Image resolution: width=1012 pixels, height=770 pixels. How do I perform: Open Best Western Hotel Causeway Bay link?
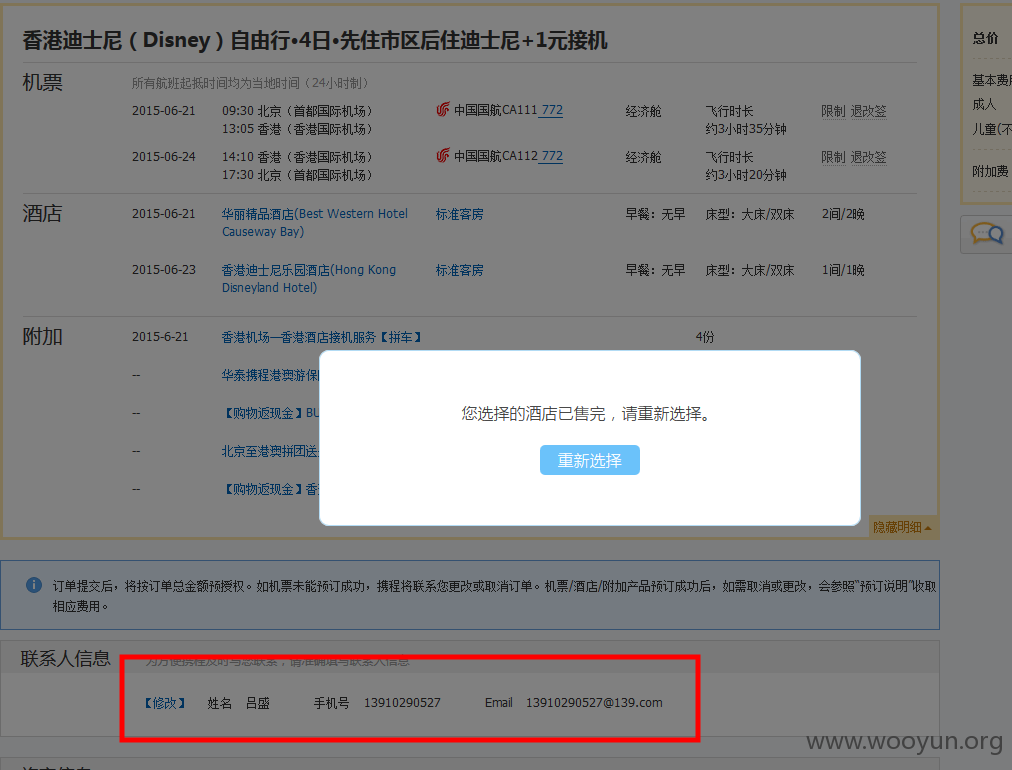tap(315, 223)
